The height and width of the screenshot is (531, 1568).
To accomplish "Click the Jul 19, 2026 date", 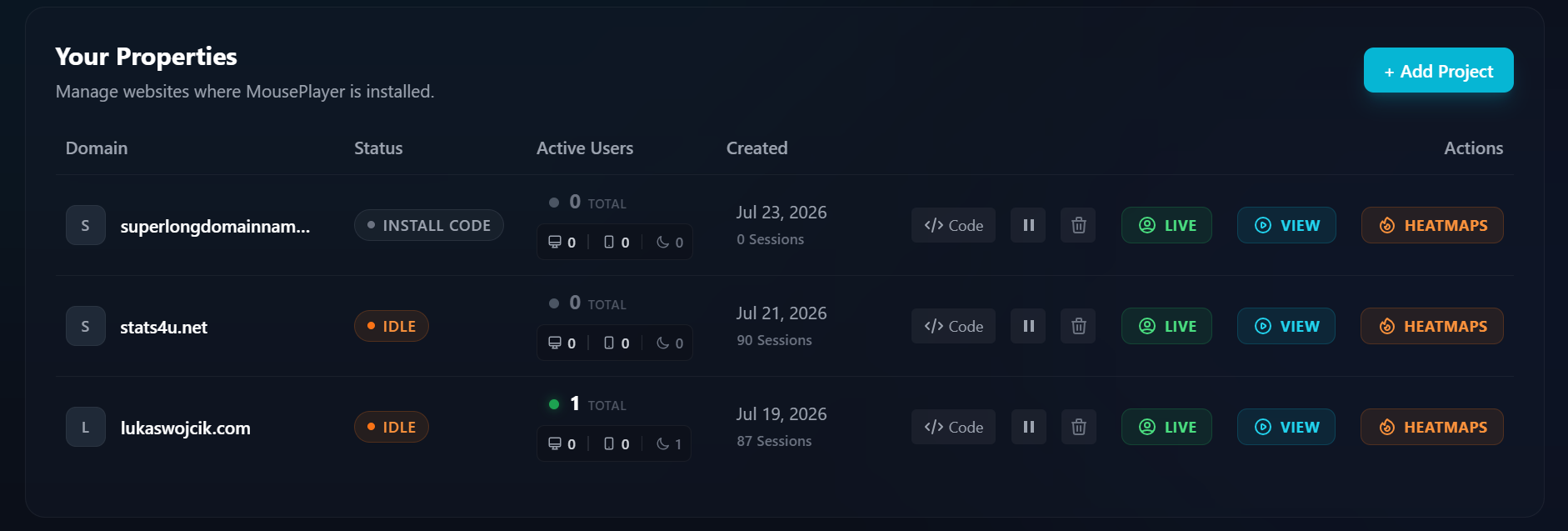I will point(782,414).
